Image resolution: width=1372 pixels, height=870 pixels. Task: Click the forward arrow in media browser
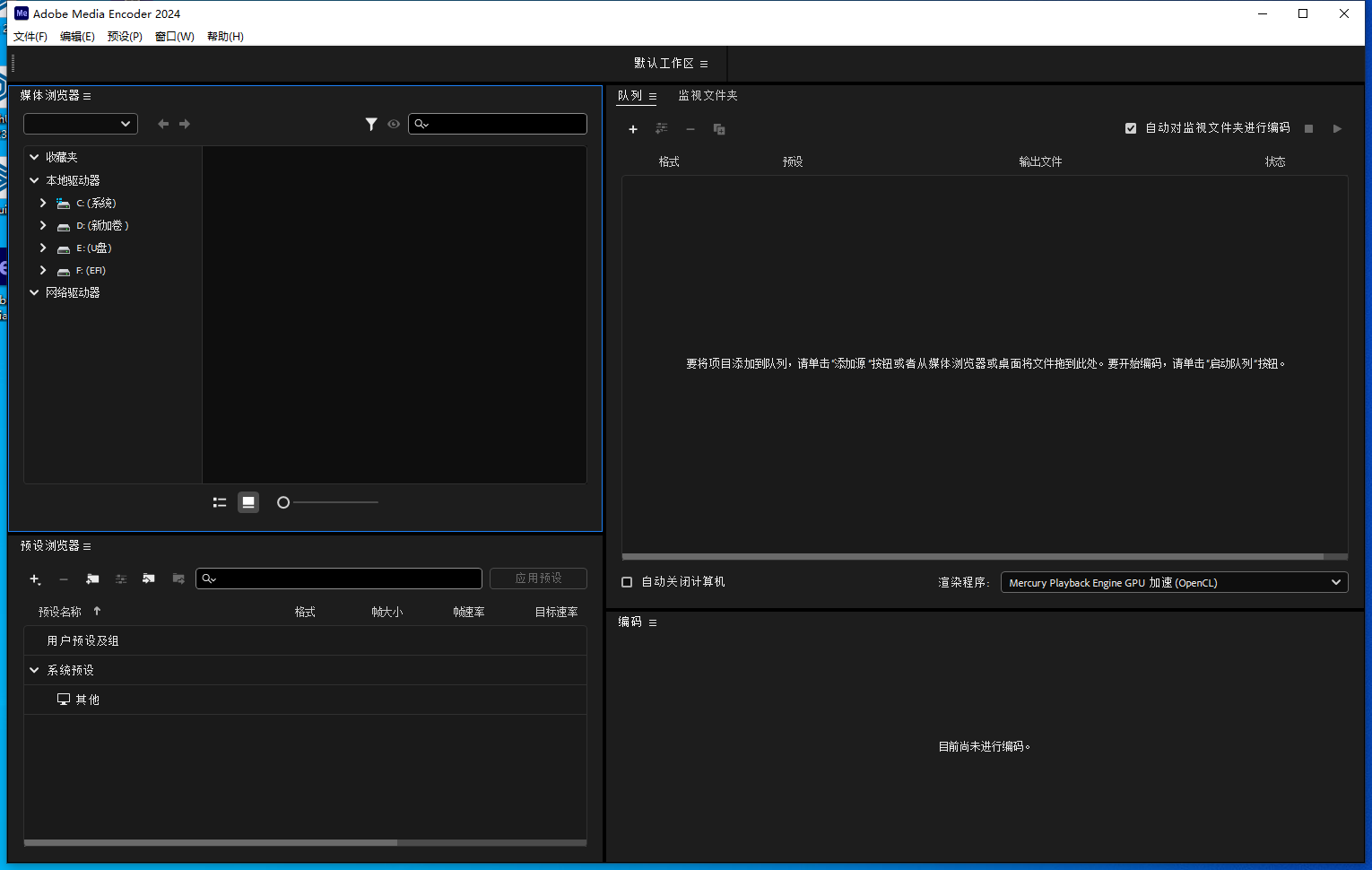[185, 124]
